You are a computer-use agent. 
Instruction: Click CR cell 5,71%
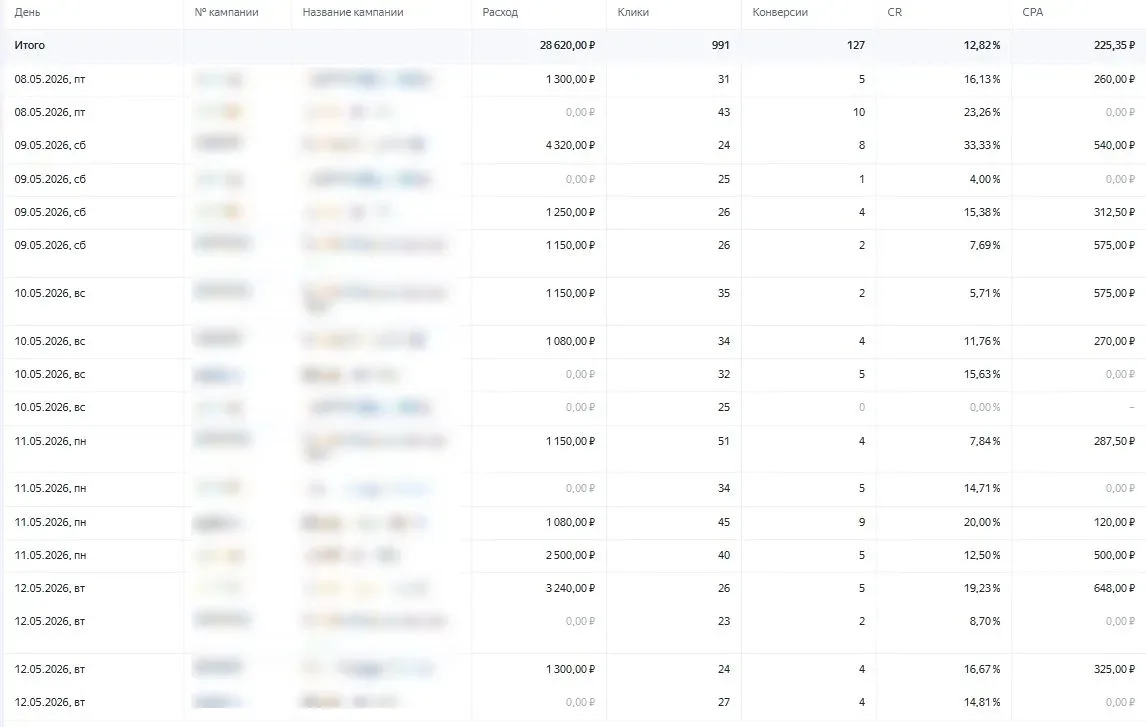click(984, 293)
